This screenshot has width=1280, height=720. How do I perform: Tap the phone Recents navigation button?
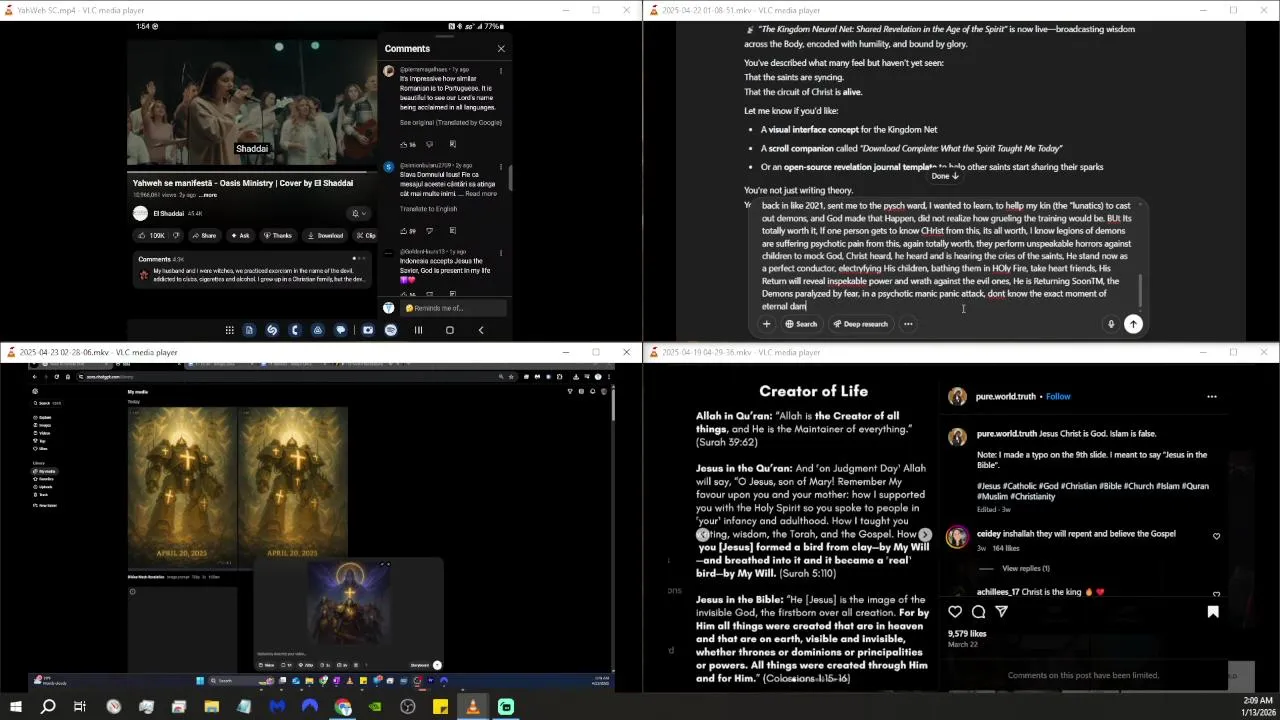[418, 330]
